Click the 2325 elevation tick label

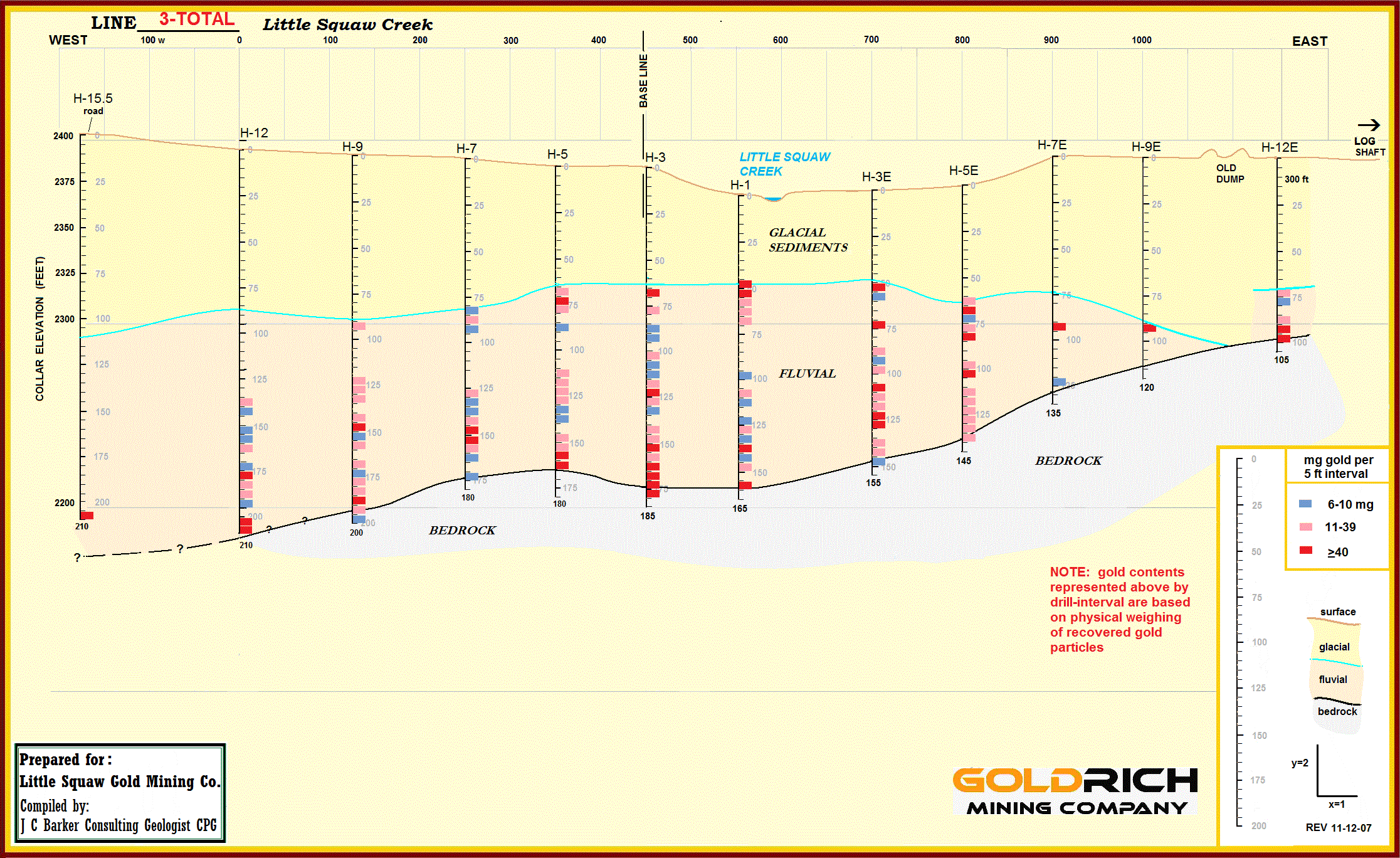pos(65,272)
